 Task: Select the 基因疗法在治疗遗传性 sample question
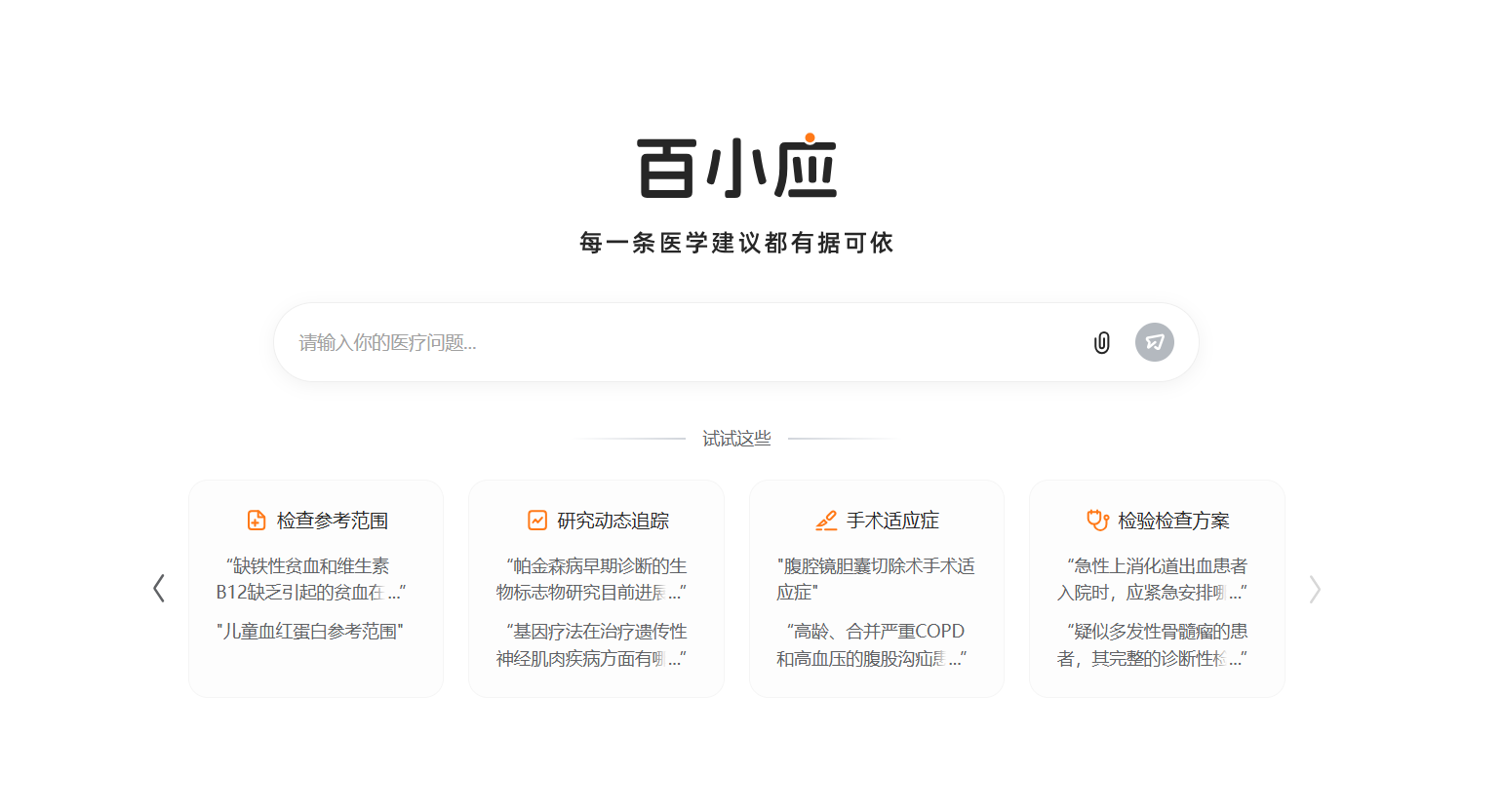591,645
